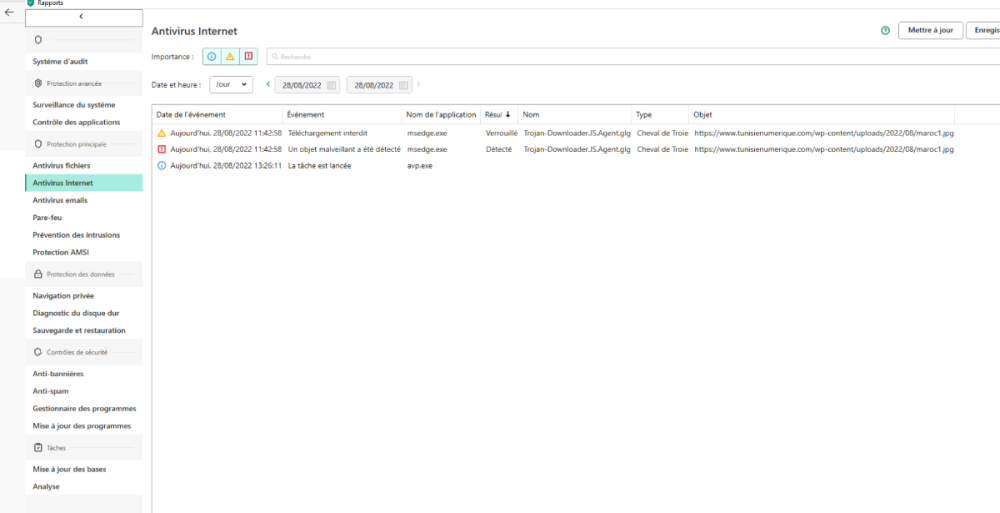Image resolution: width=1000 pixels, height=513 pixels.
Task: Open the start date calendar picker
Action: click(x=331, y=85)
